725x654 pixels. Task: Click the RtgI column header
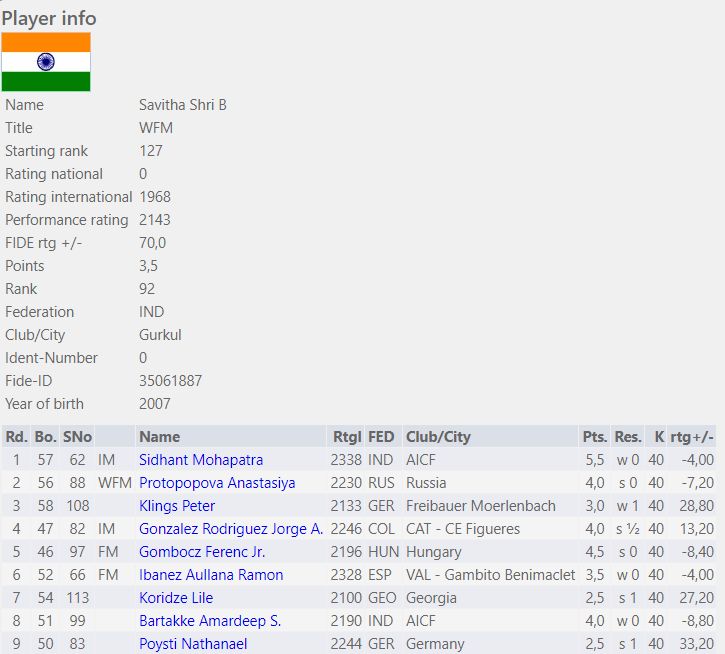[x=345, y=437]
